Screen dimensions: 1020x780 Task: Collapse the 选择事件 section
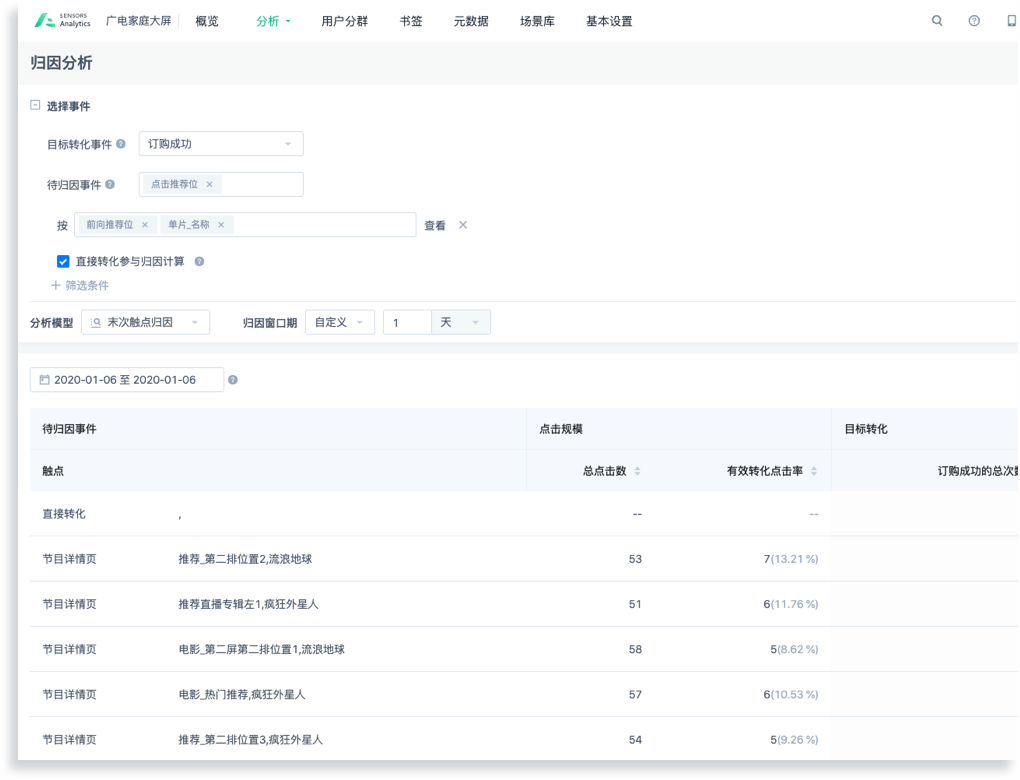coord(35,105)
